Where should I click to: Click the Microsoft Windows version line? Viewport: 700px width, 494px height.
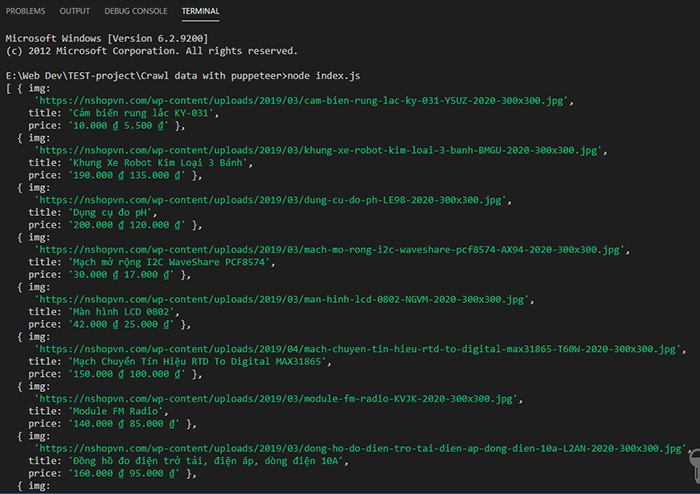point(107,38)
